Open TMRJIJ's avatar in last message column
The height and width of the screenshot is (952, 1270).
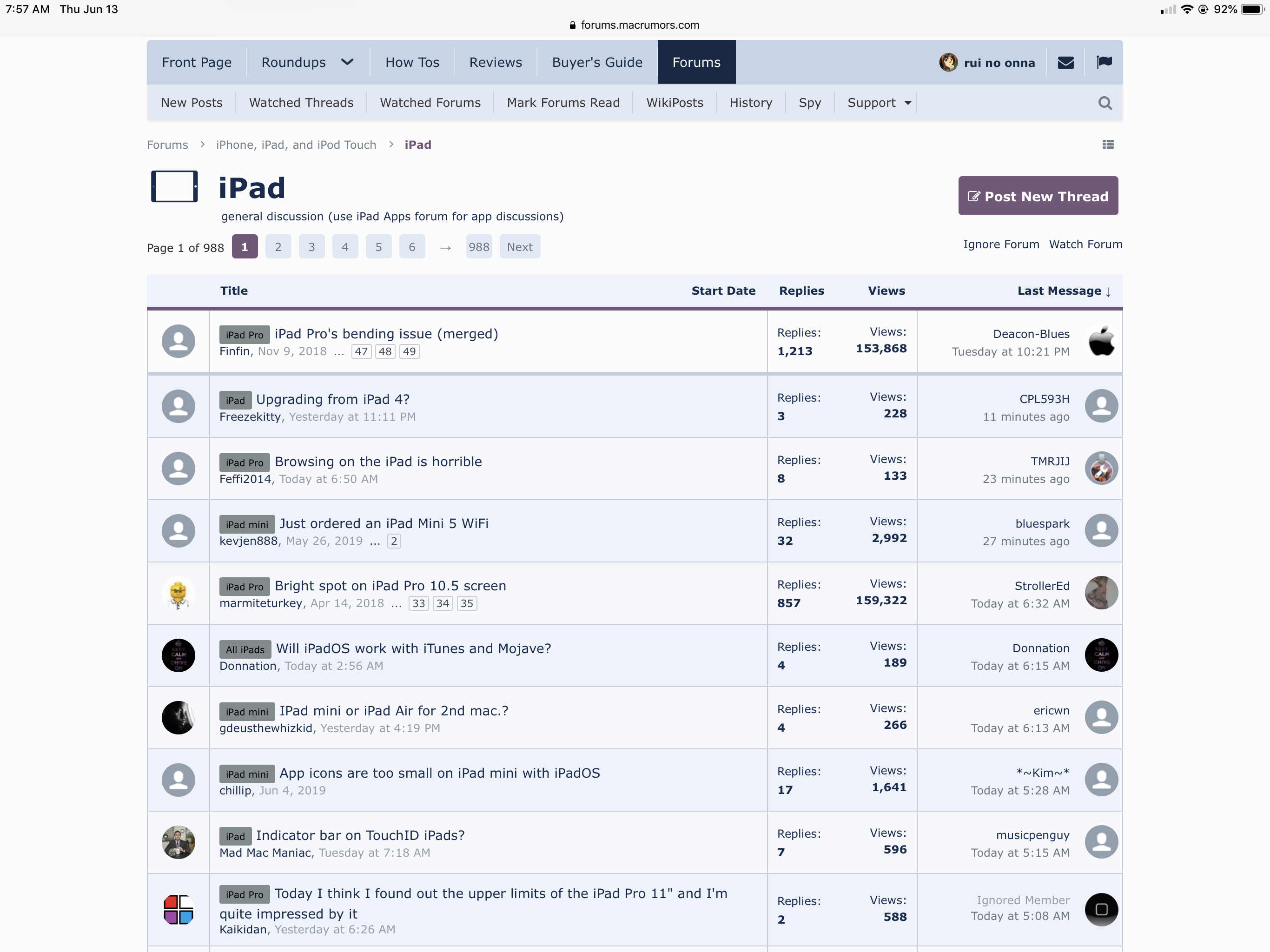click(1101, 469)
